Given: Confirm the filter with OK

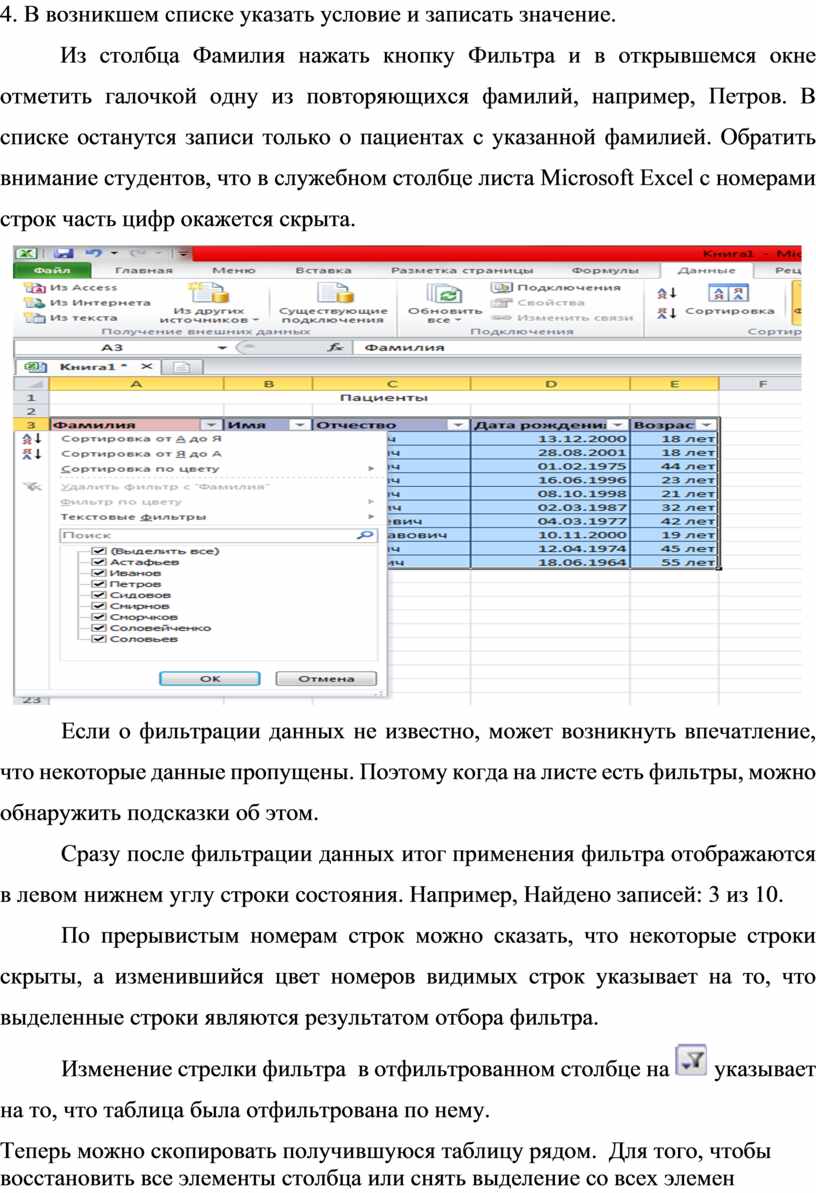Looking at the screenshot, I should pos(210,679).
